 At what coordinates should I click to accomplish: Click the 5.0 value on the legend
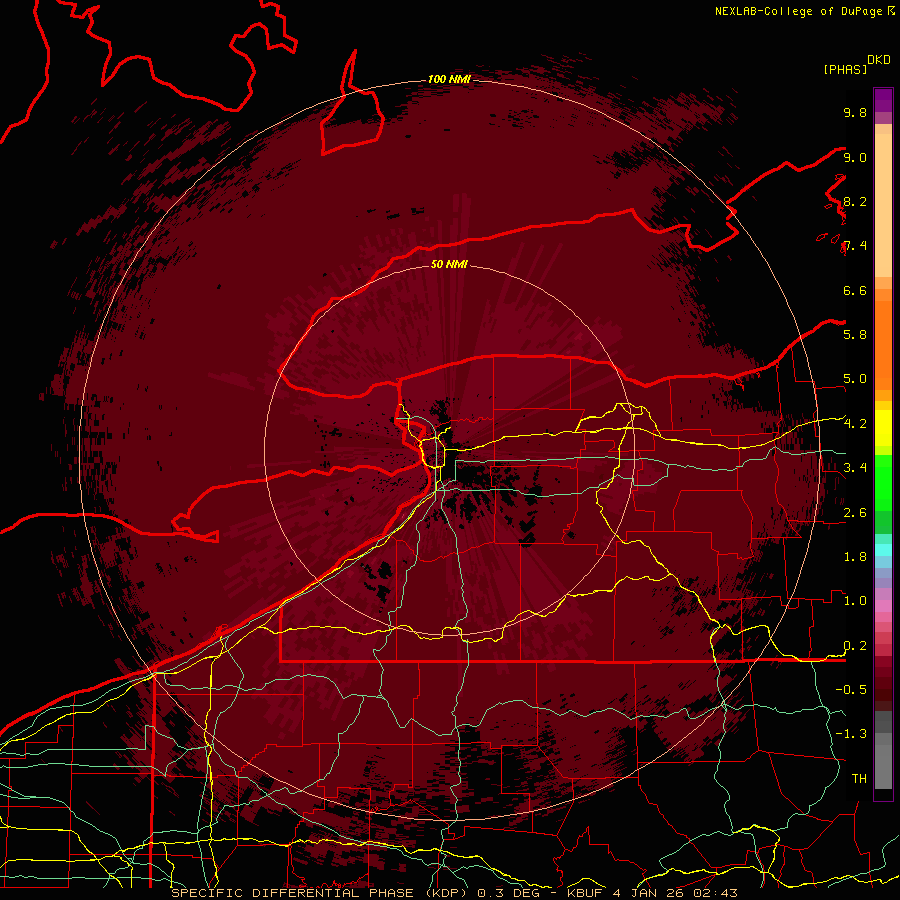coord(855,379)
